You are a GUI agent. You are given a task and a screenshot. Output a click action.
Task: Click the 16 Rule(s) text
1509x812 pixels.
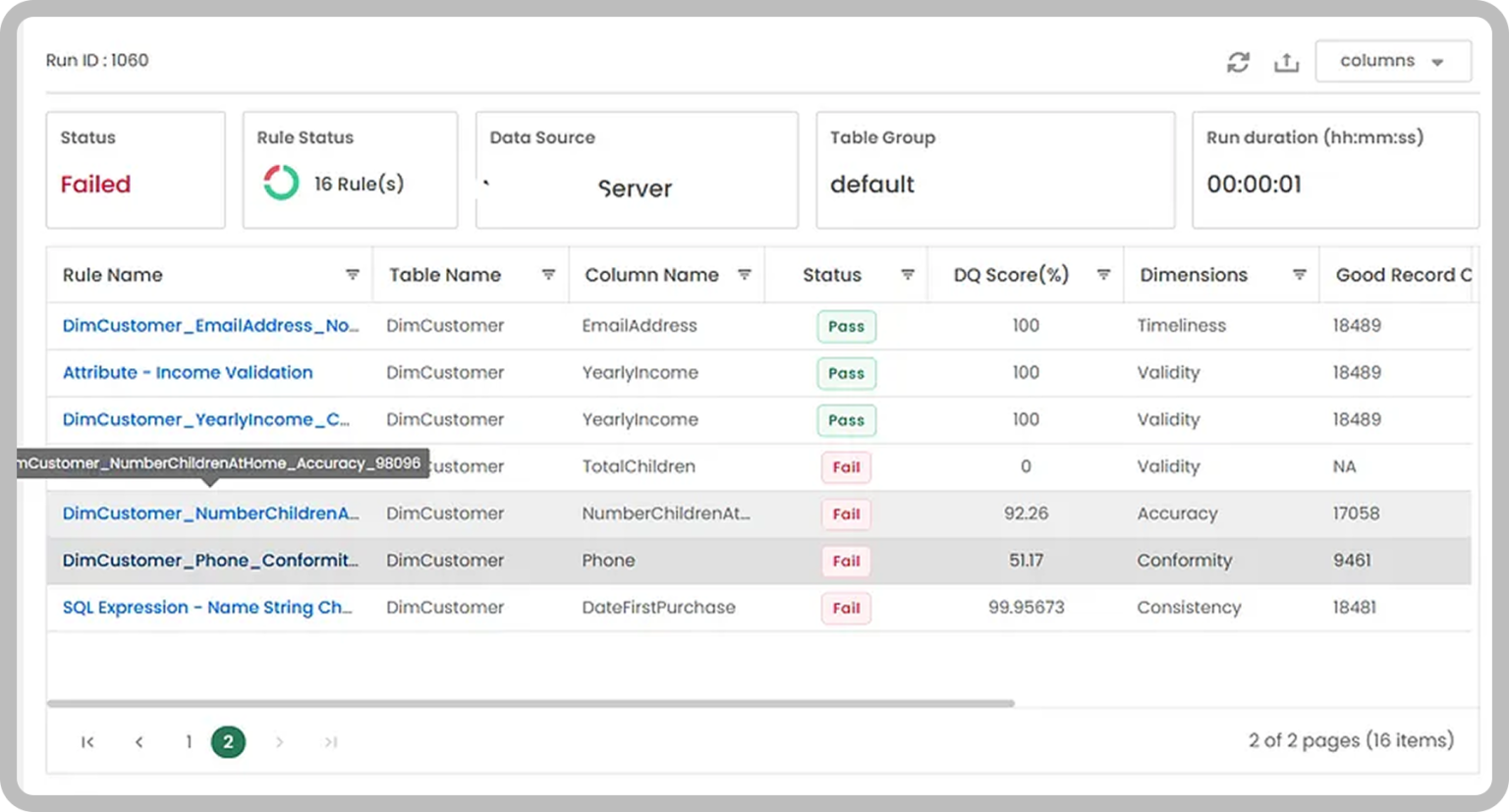click(x=359, y=184)
